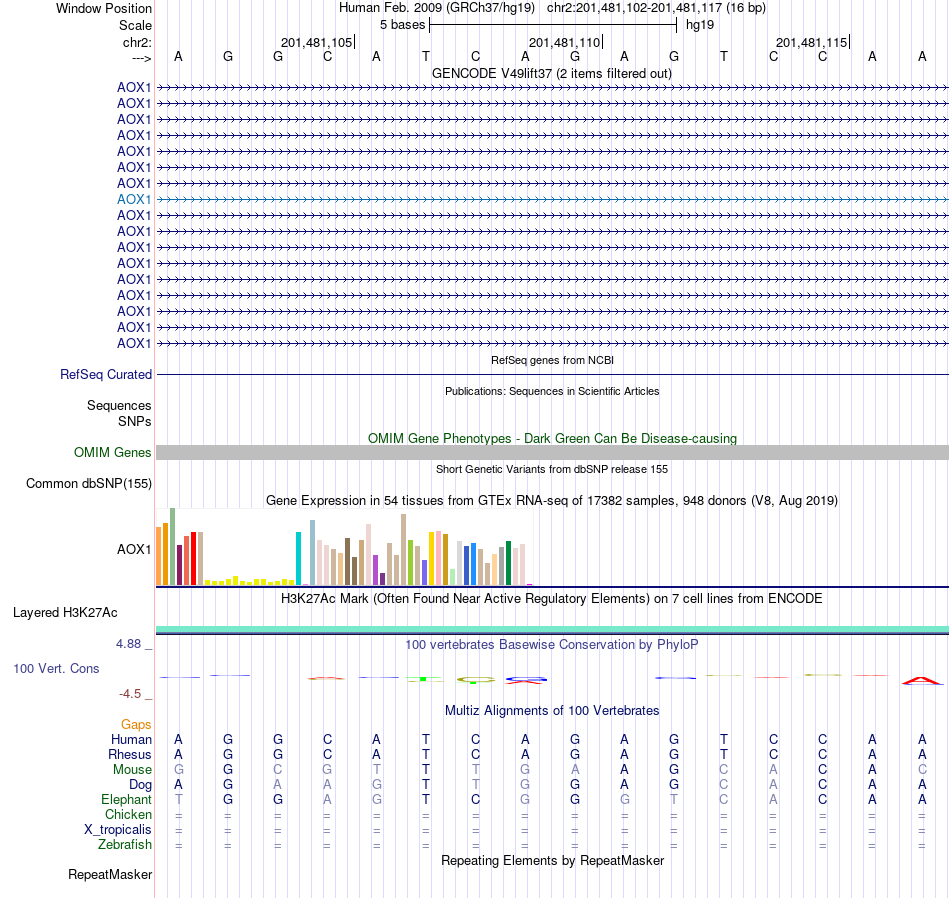Image resolution: width=950 pixels, height=898 pixels.
Task: Click the H3K27Ac Mark track title
Action: [552, 599]
